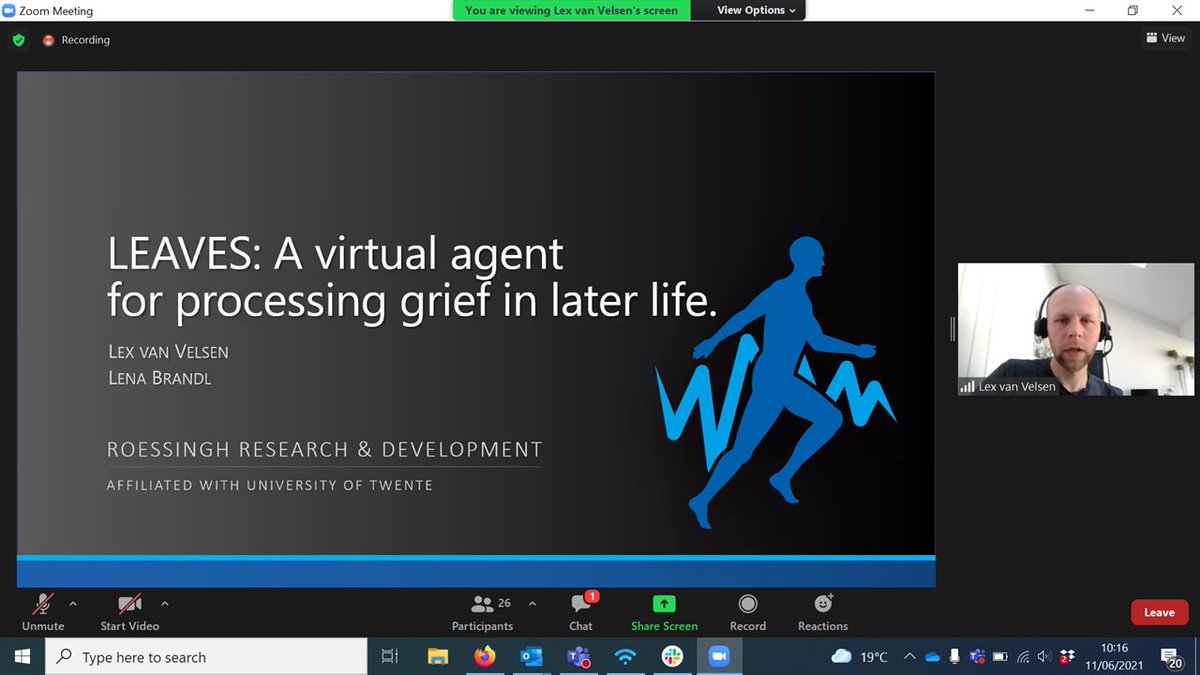Open the Reactions menu

point(823,612)
